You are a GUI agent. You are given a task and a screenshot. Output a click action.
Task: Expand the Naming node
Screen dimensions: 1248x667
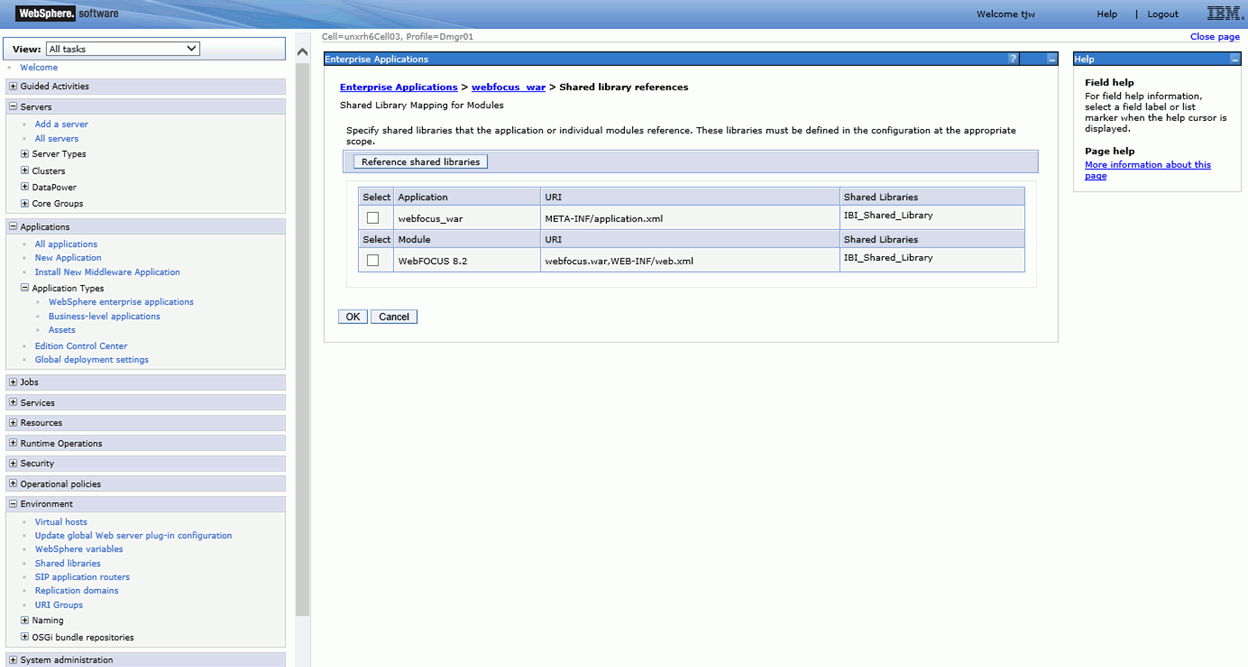25,620
